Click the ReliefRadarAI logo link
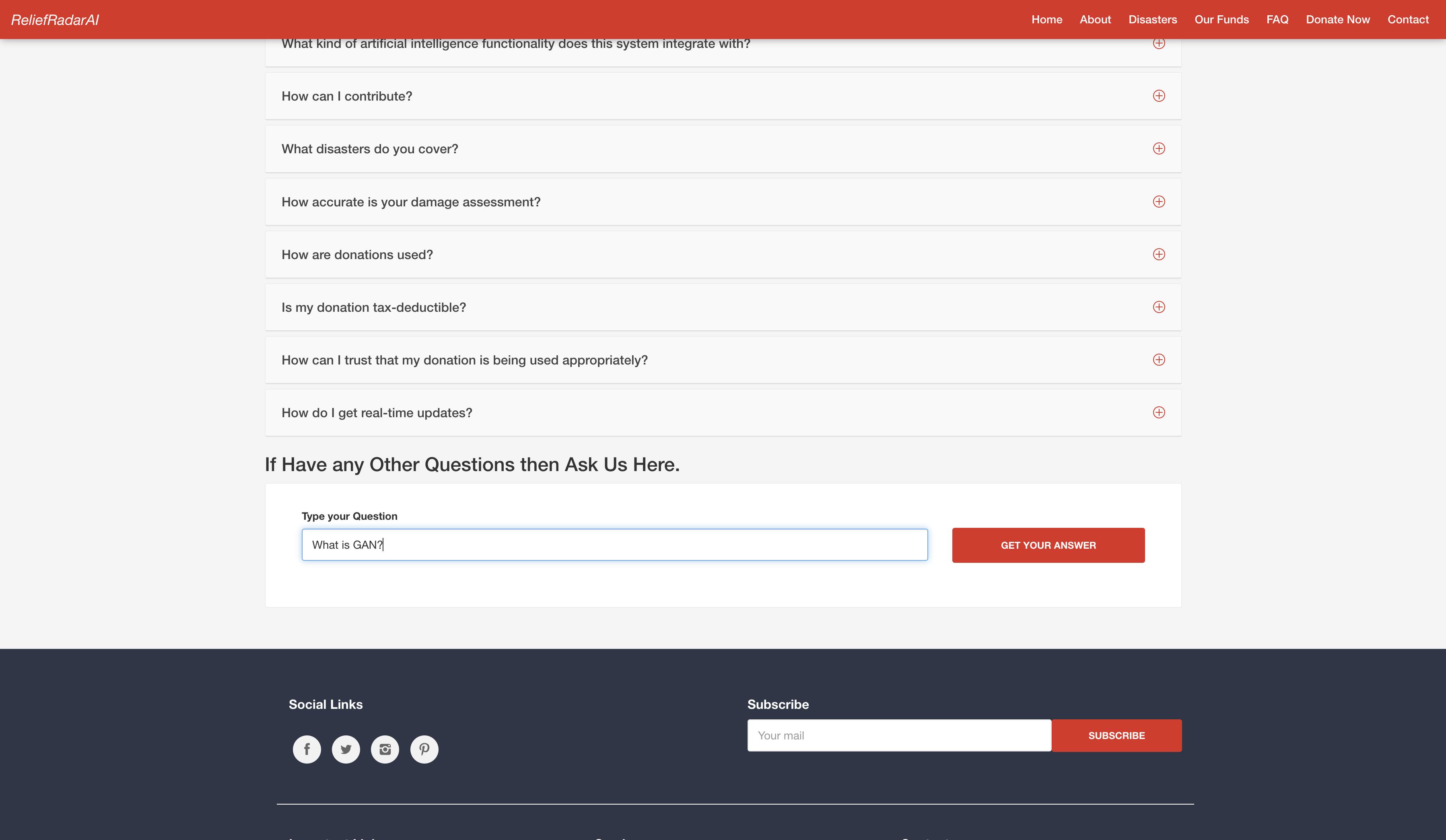Image resolution: width=1446 pixels, height=840 pixels. click(x=55, y=20)
